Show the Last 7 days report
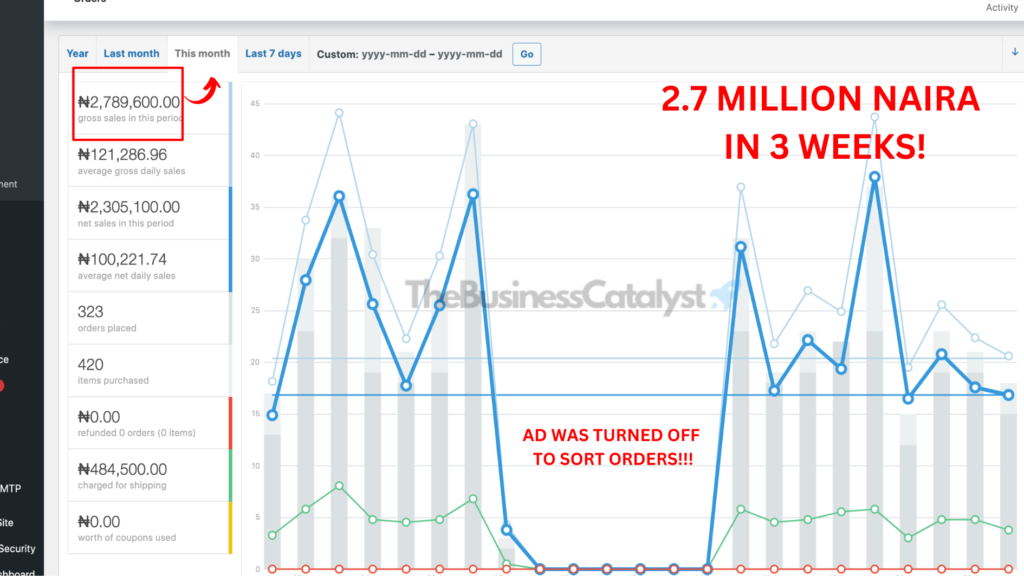 pyautogui.click(x=273, y=54)
